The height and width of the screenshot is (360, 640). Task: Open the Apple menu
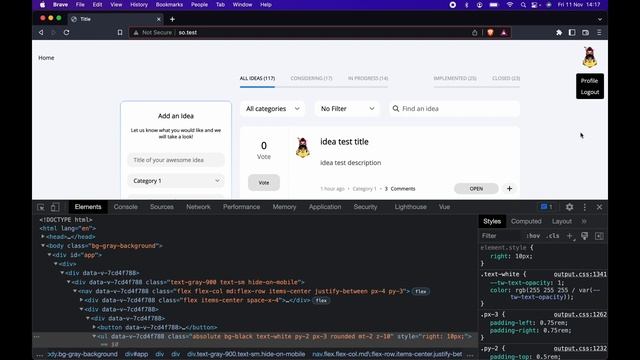pyautogui.click(x=43, y=5)
